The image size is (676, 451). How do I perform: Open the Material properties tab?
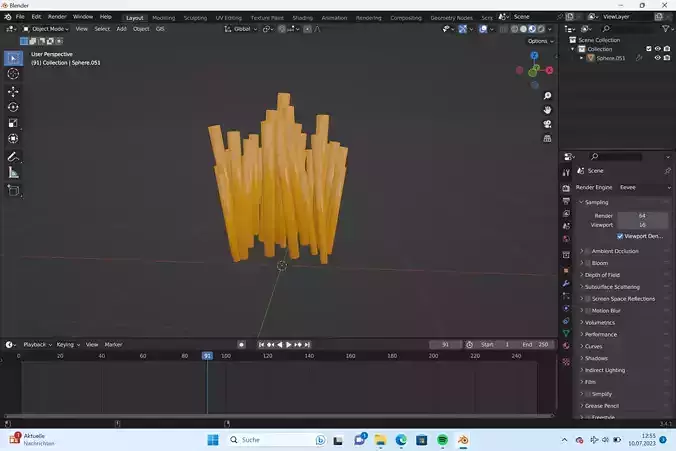point(566,345)
